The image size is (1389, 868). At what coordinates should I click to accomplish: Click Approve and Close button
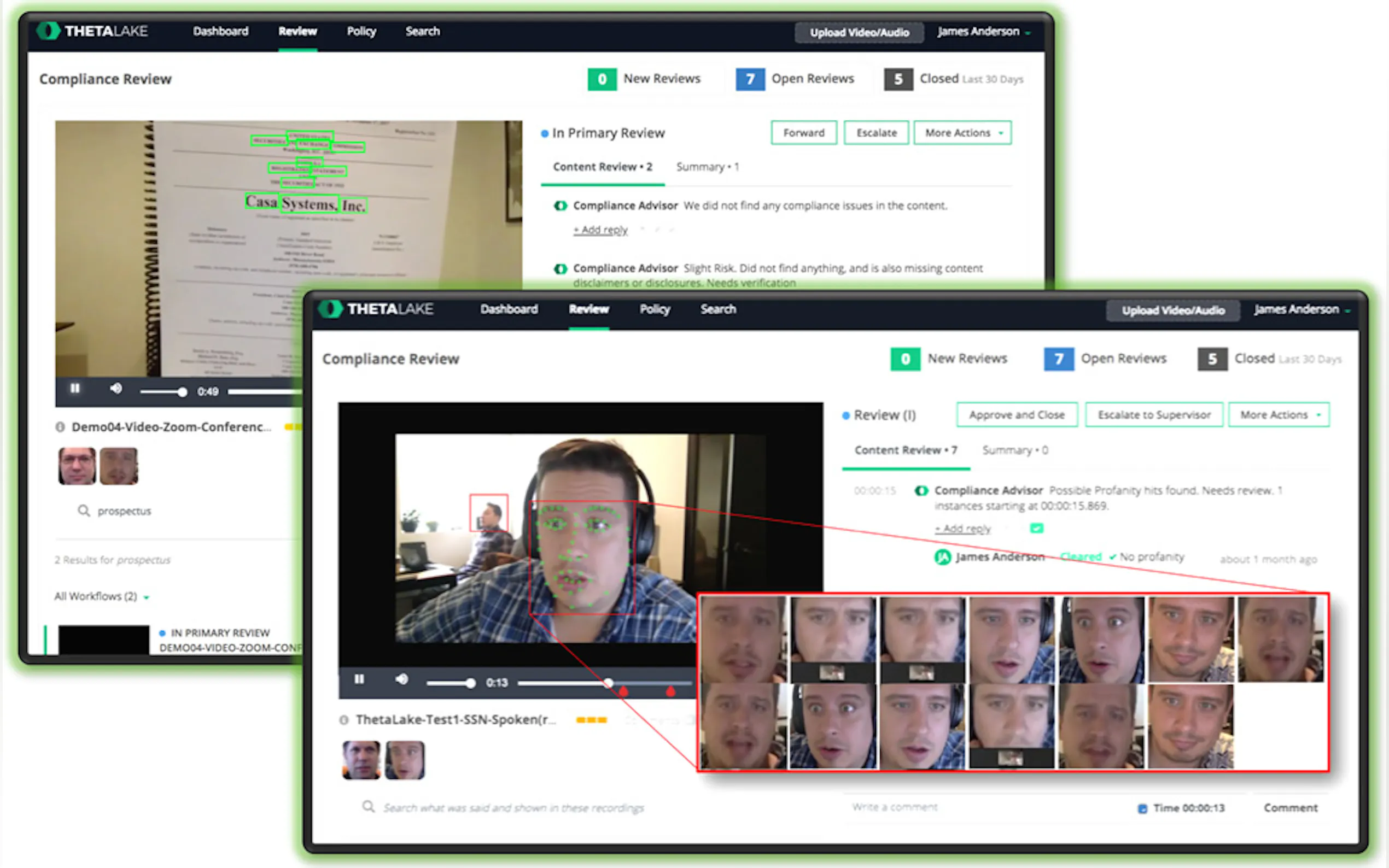pos(1017,414)
